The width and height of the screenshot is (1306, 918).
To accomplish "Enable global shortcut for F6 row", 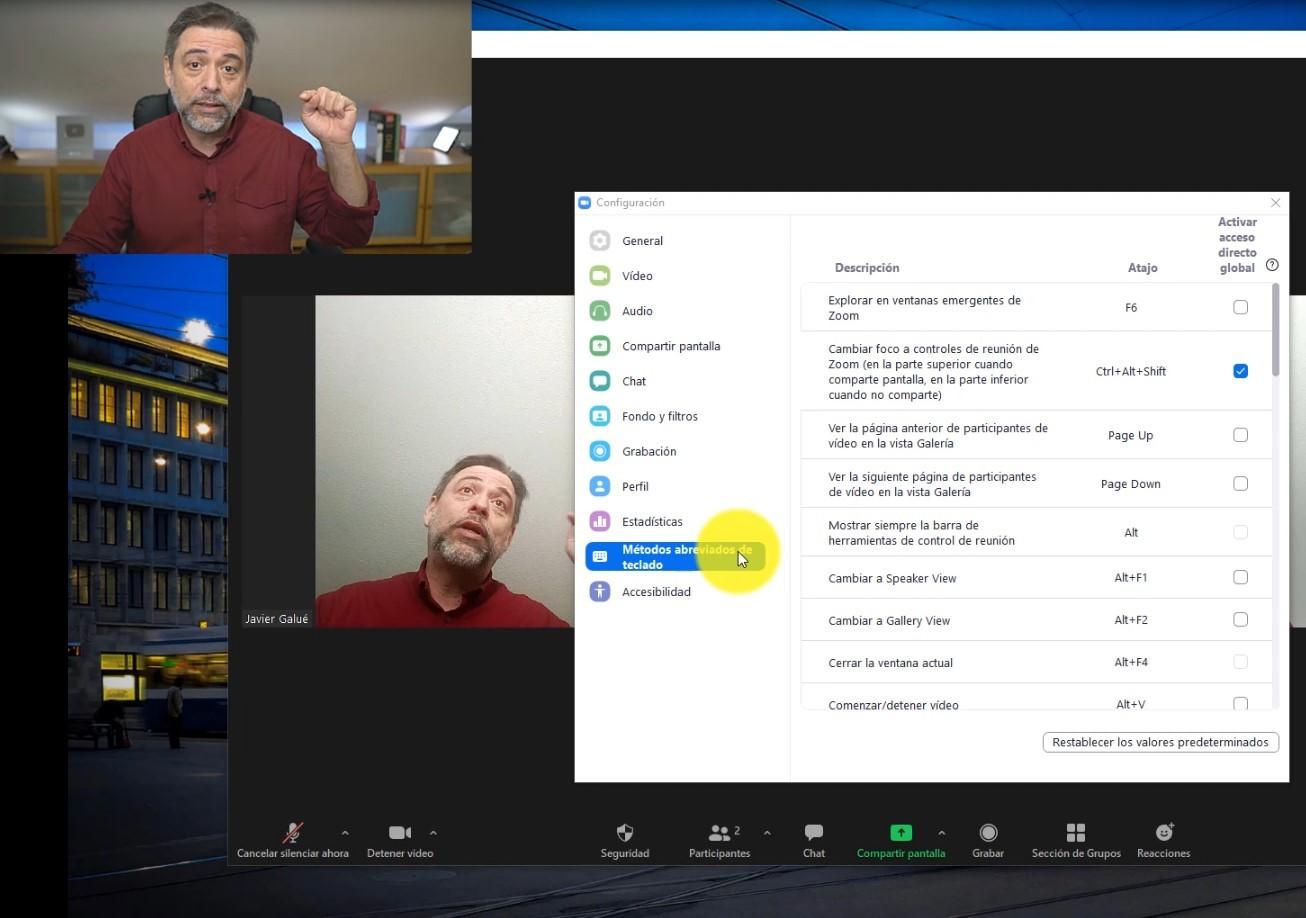I will coord(1240,308).
